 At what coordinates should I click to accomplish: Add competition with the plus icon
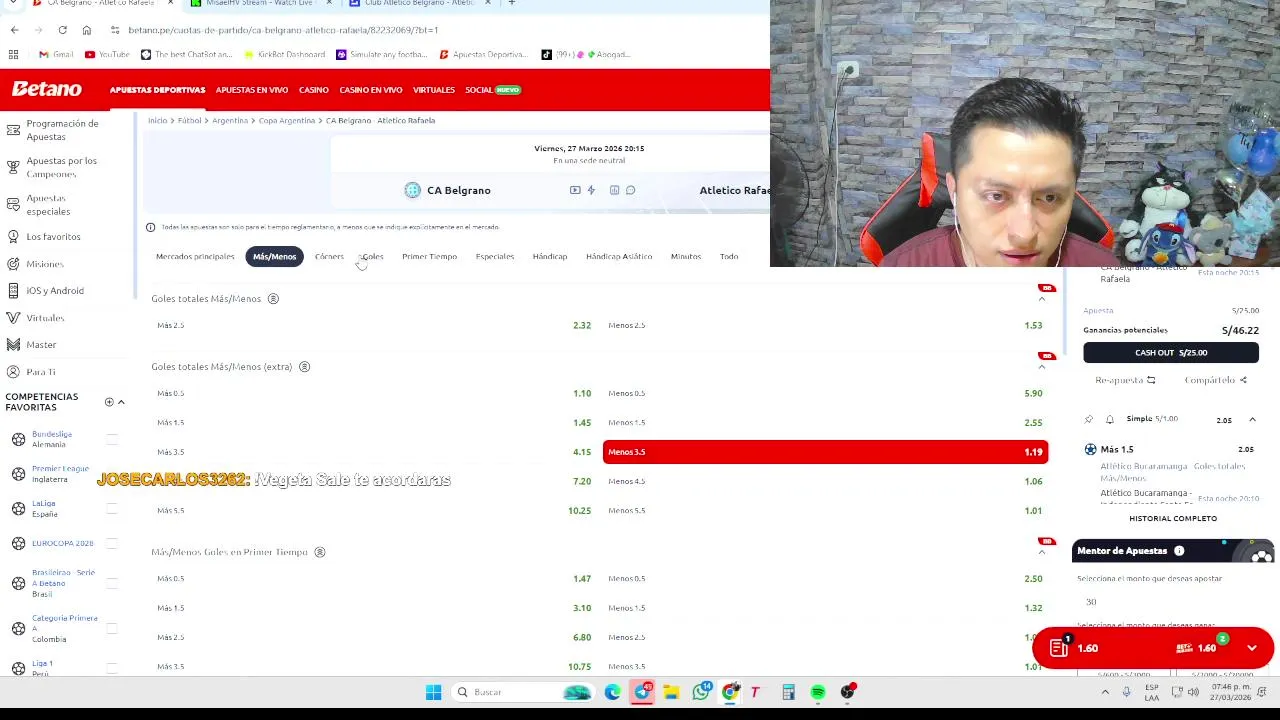point(109,402)
